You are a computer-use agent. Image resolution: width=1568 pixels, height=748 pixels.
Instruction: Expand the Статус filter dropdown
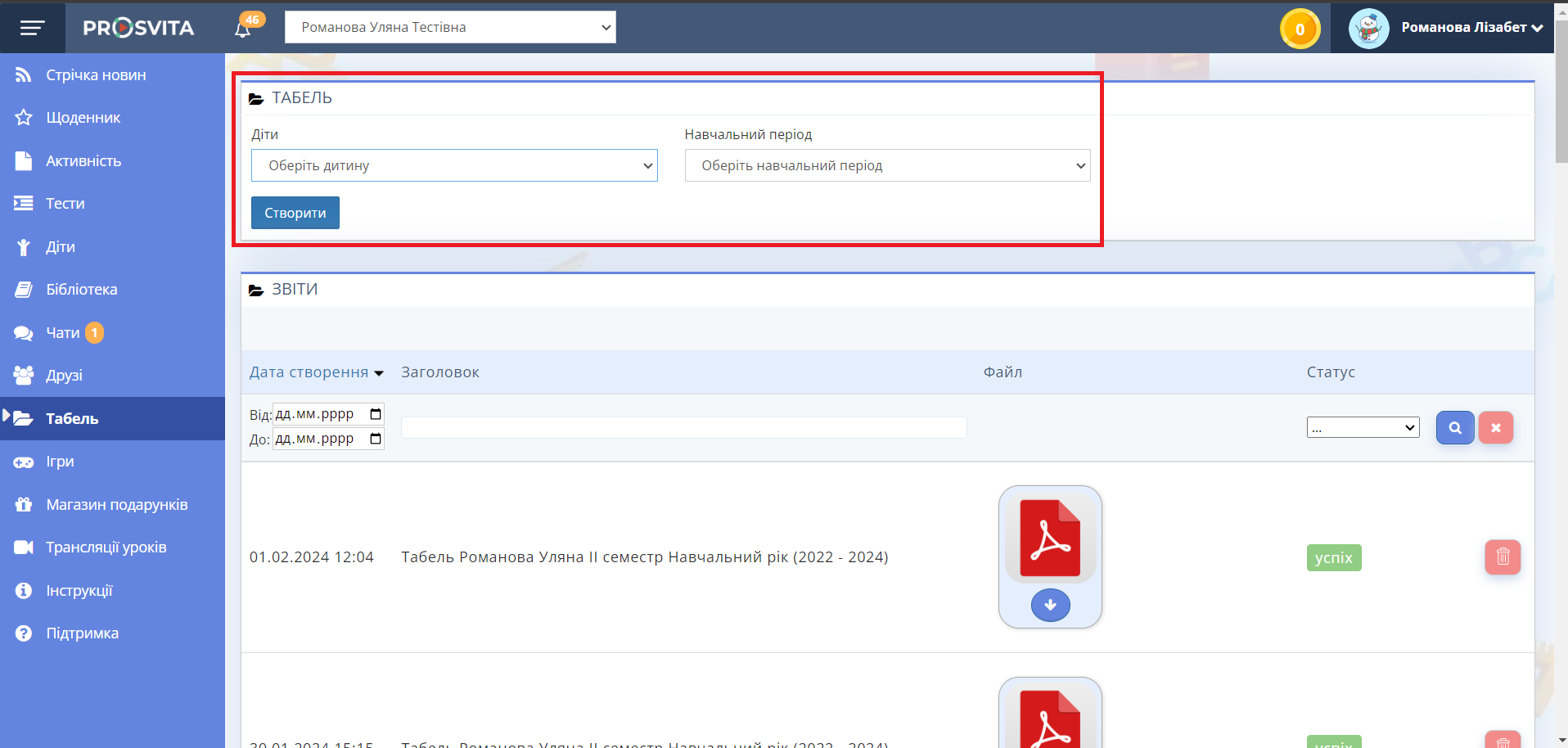click(x=1363, y=427)
